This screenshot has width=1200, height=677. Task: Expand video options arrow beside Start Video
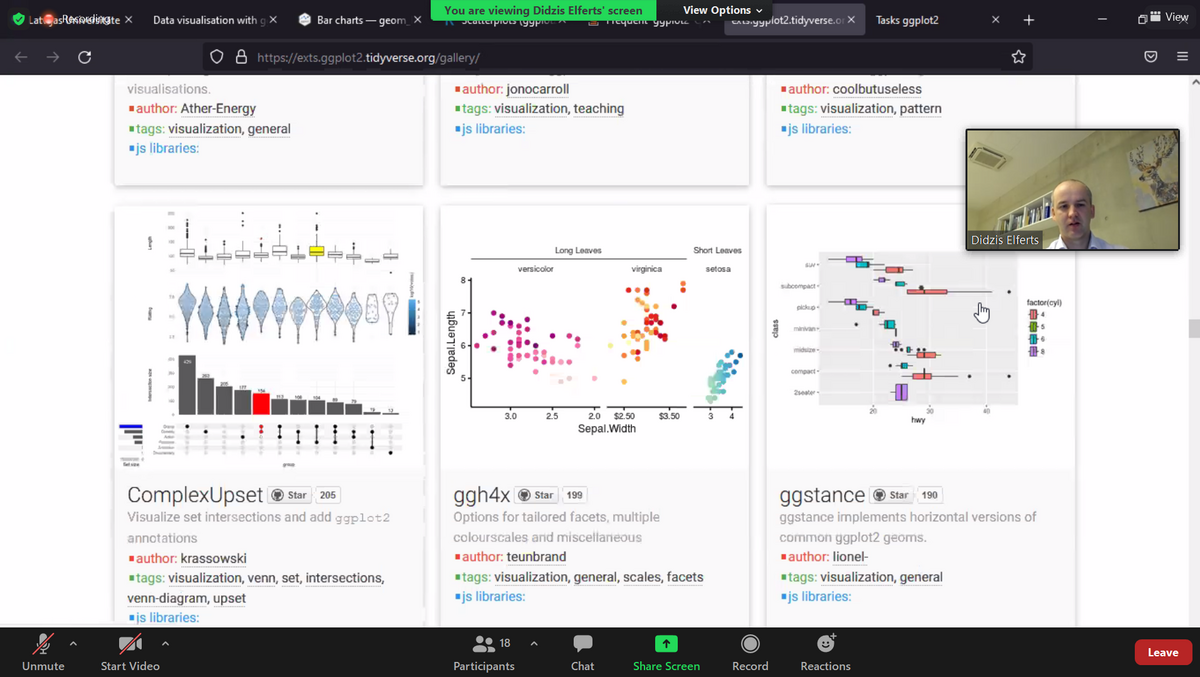tap(166, 642)
